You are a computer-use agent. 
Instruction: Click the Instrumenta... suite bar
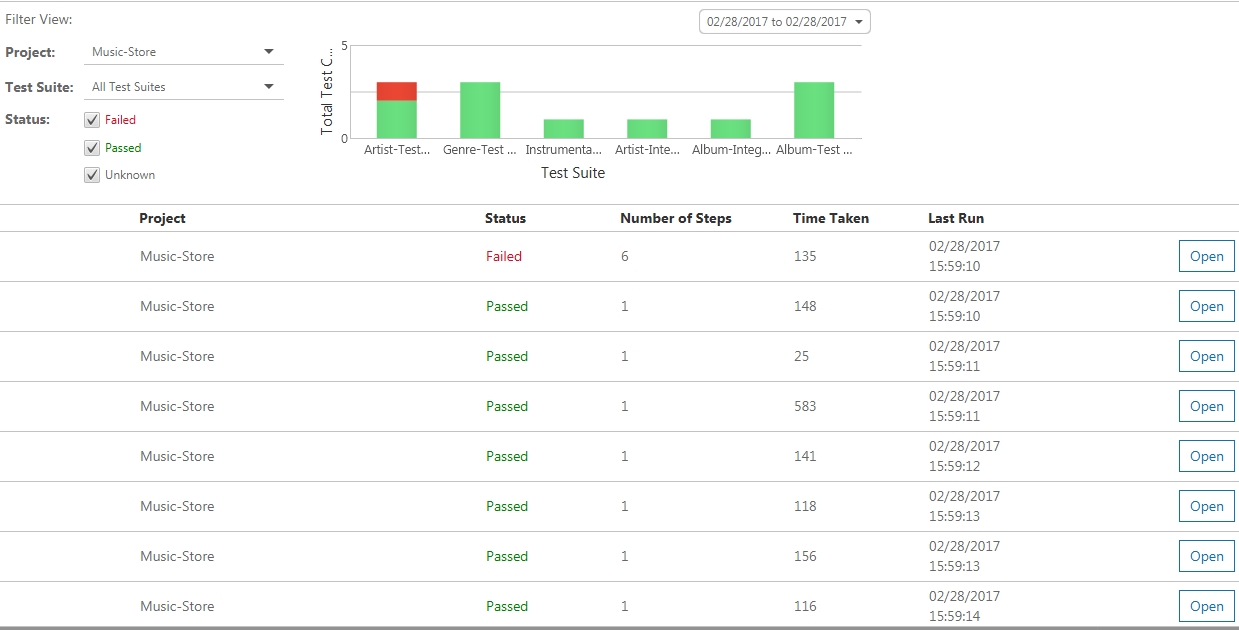[563, 129]
